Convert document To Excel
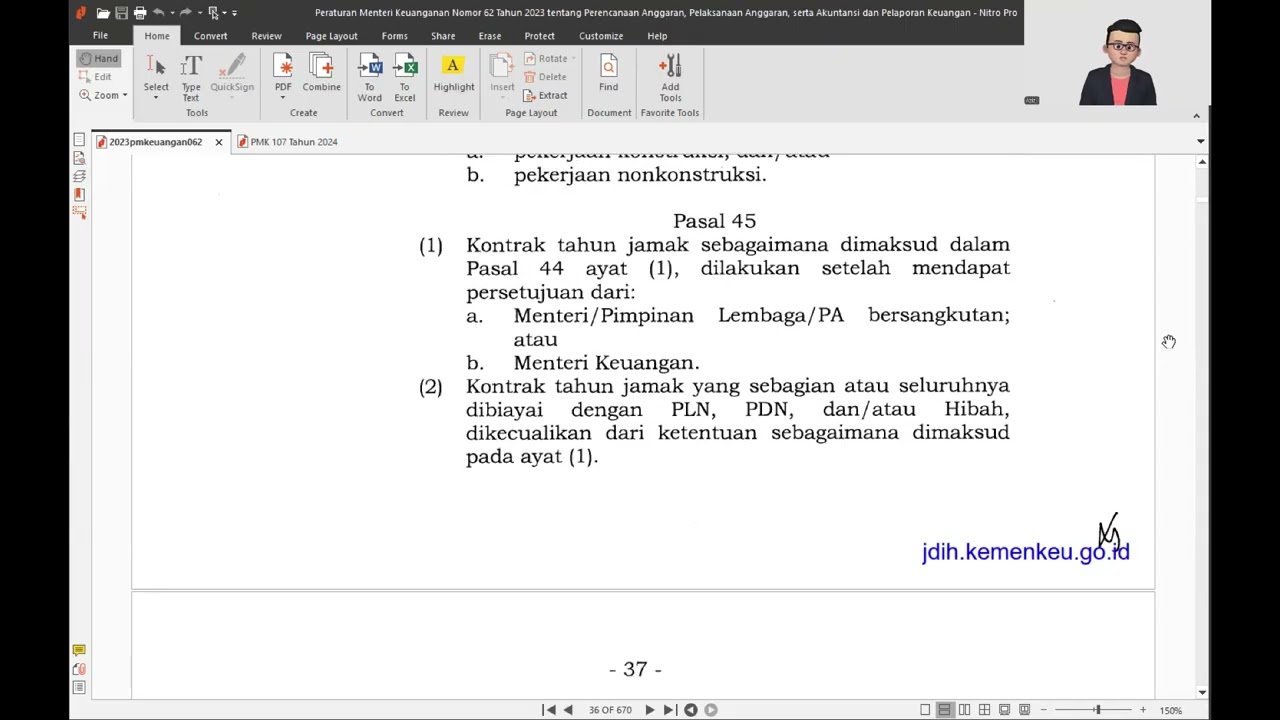 pyautogui.click(x=405, y=78)
